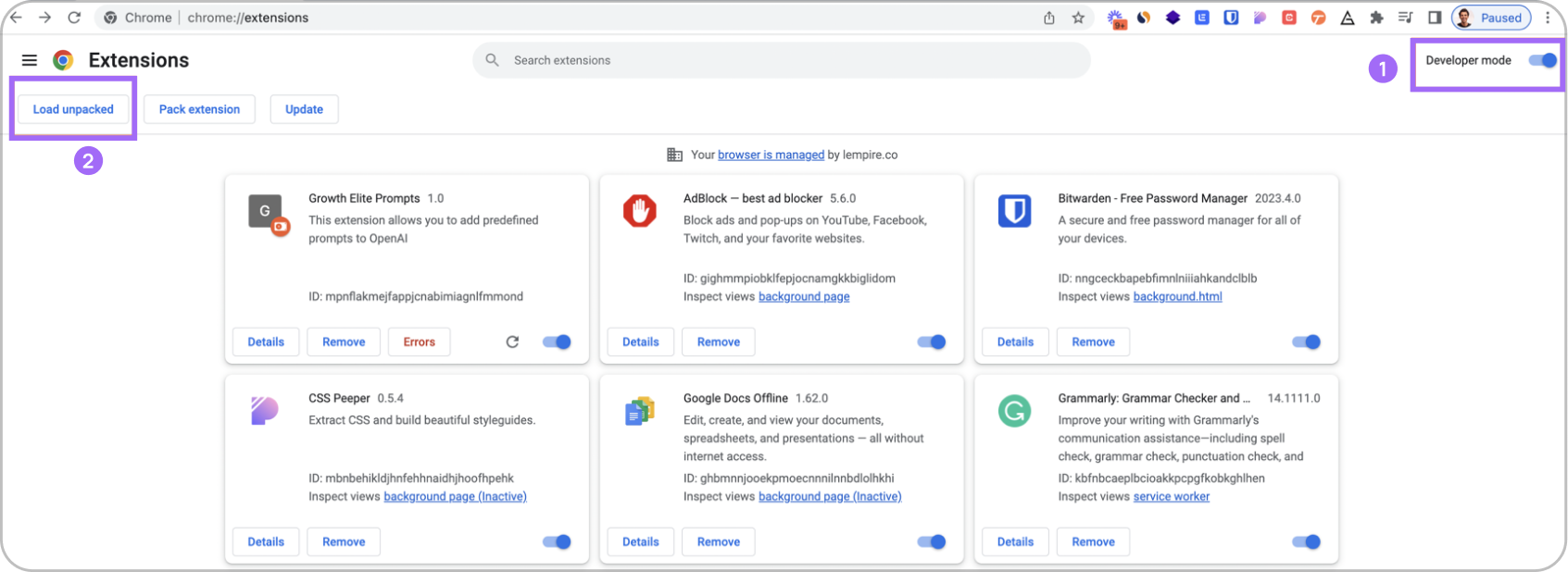The width and height of the screenshot is (1568, 572).
Task: Inspect Grammarly service worker link
Action: click(1172, 496)
